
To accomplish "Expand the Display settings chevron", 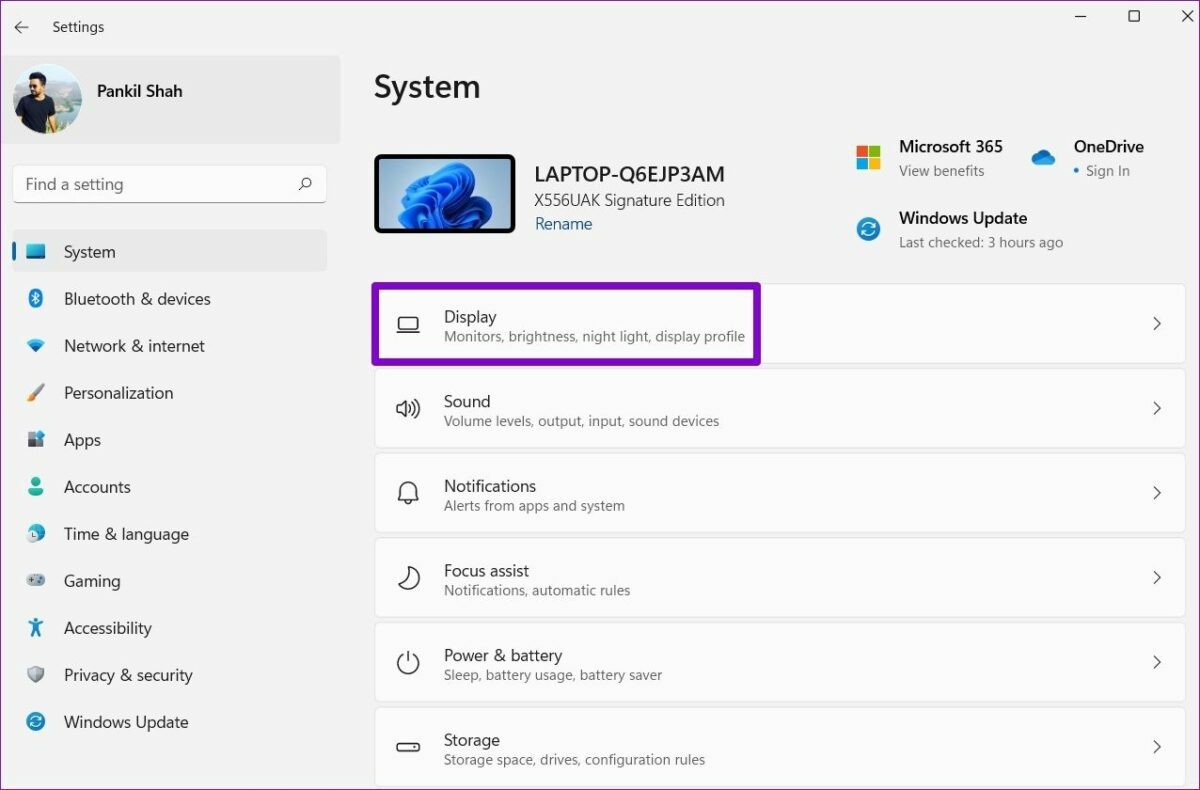I will click(x=1156, y=324).
